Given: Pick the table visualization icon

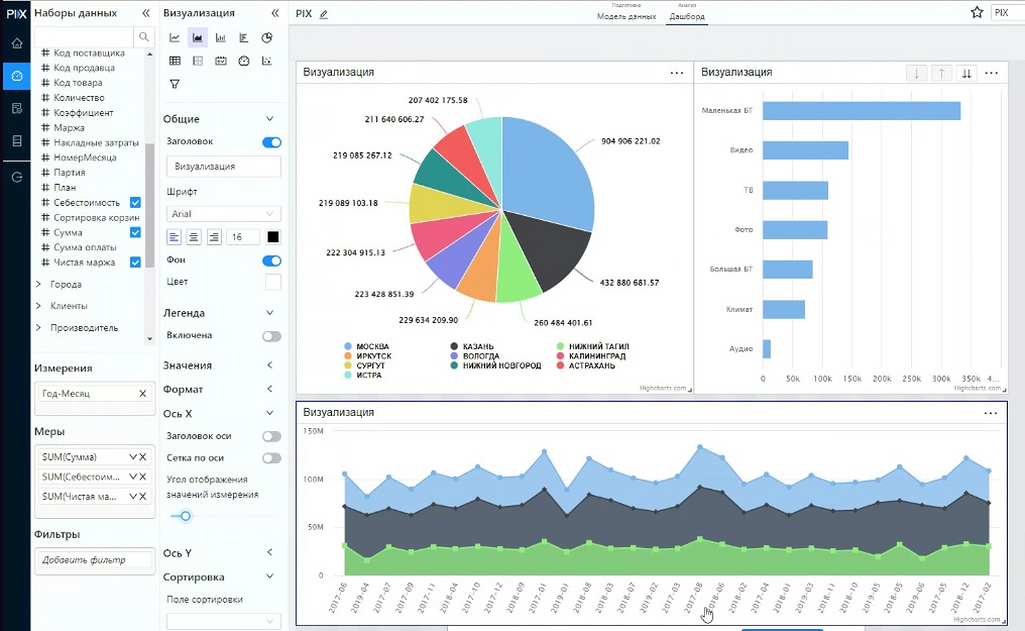Looking at the screenshot, I should [x=175, y=61].
